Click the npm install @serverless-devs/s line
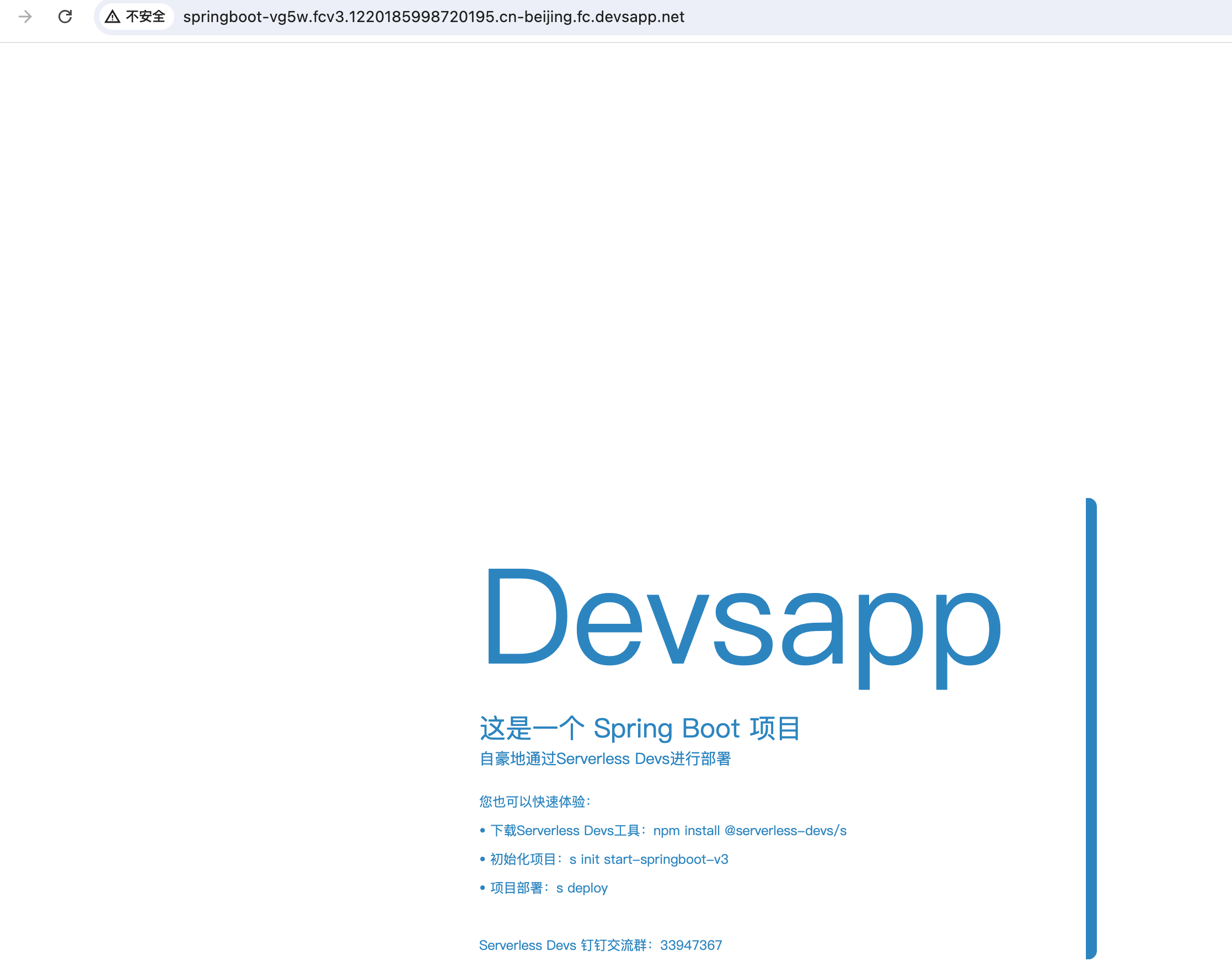The image size is (1232, 962). [668, 831]
